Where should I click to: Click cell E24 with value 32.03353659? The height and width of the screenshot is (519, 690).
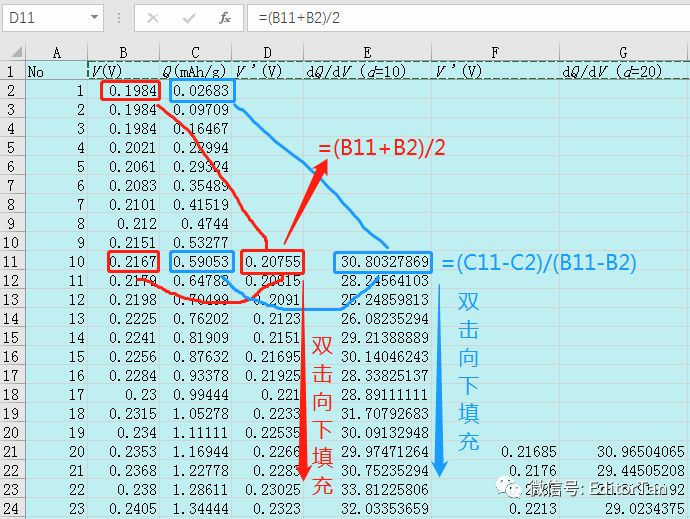tap(367, 509)
